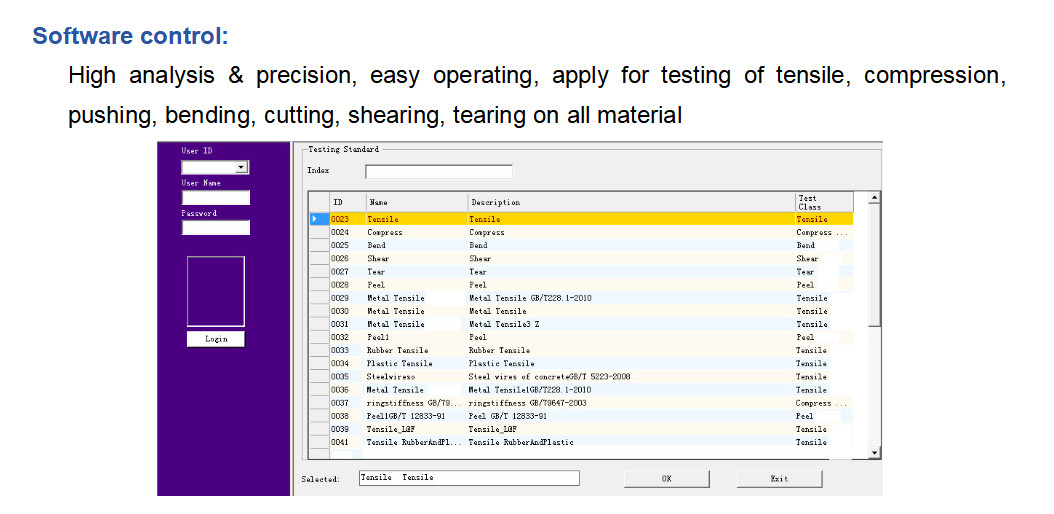The image size is (1054, 514).
Task: Click the row selector beside 0024
Action: [319, 232]
